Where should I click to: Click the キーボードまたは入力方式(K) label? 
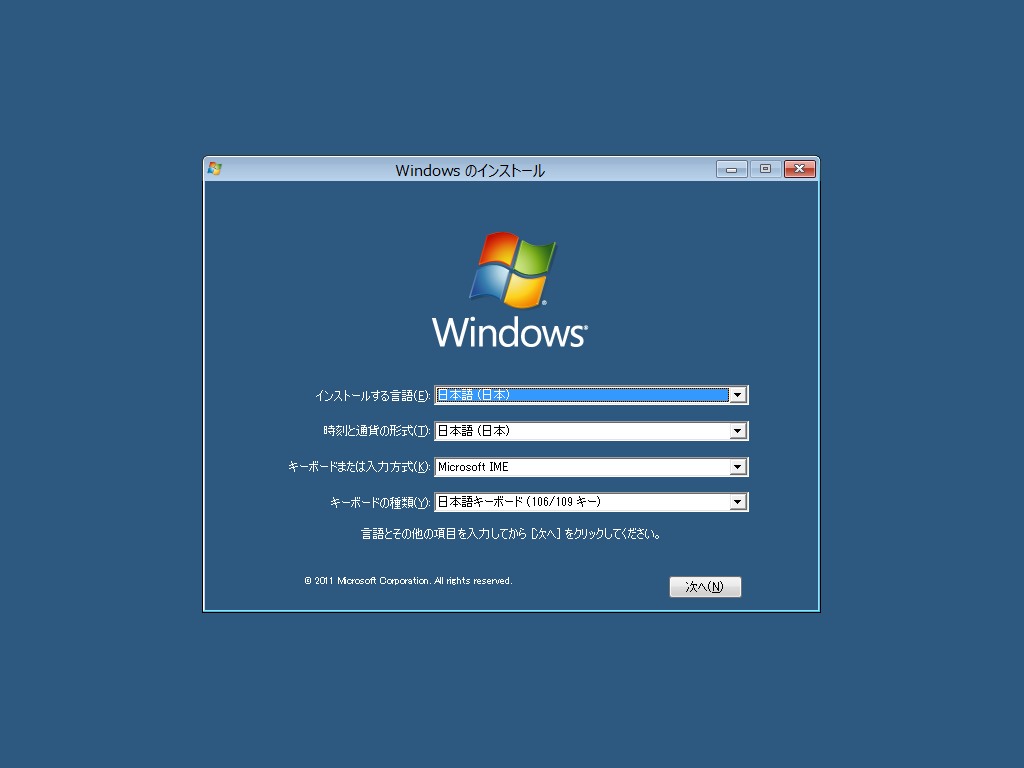click(x=359, y=467)
